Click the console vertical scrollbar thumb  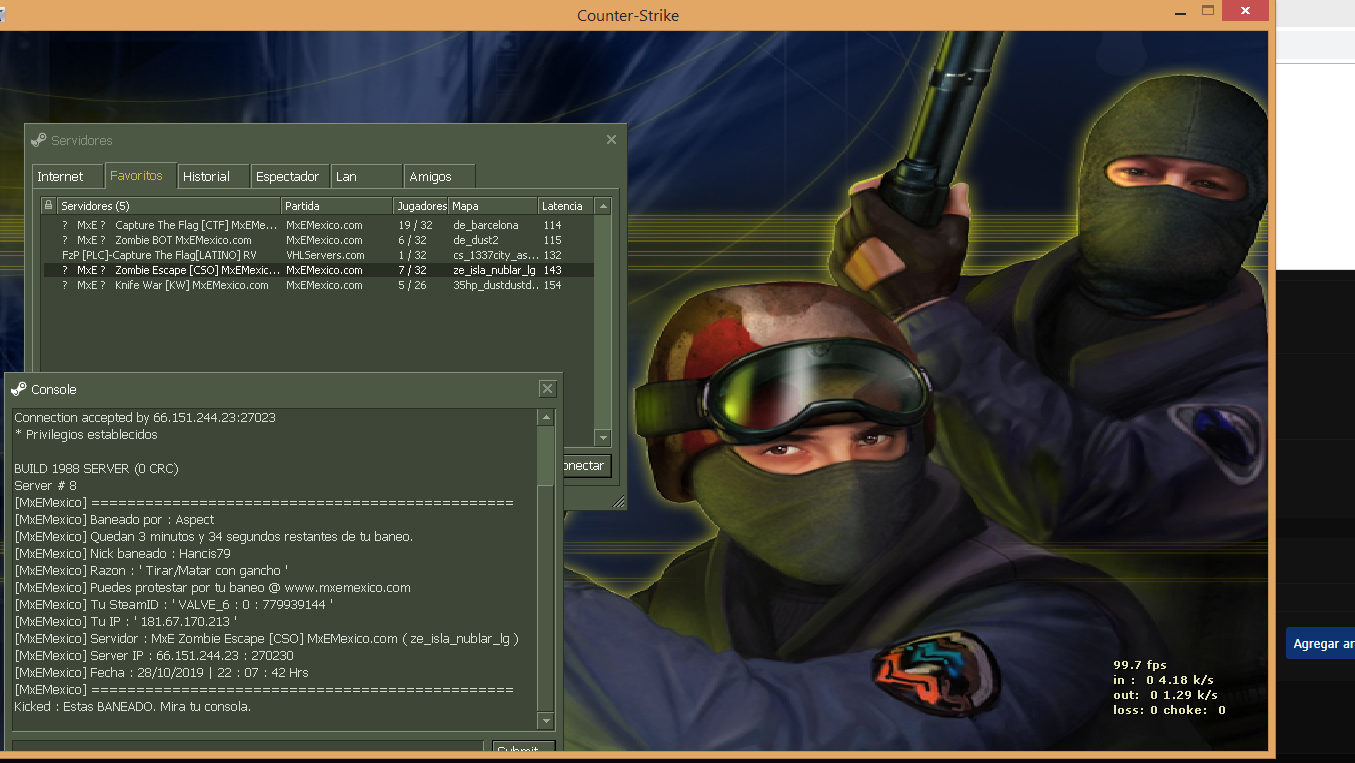(545, 596)
